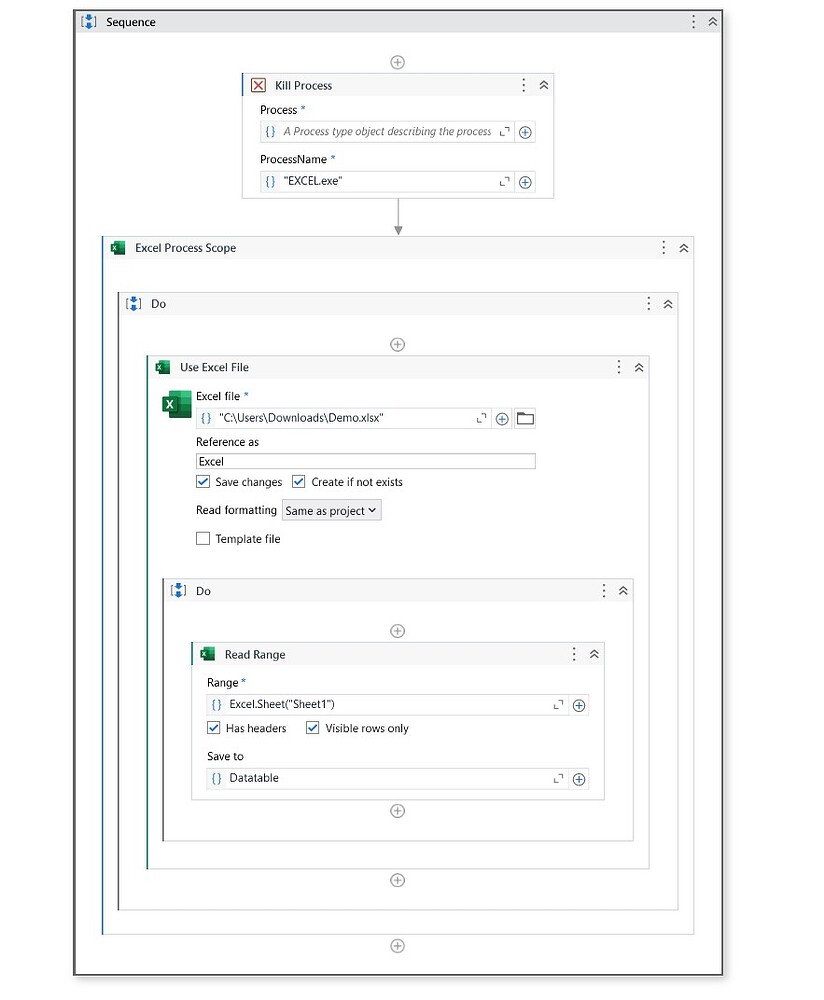824x1000 pixels.
Task: Click the expand expression icon for the Range field
Action: point(558,705)
